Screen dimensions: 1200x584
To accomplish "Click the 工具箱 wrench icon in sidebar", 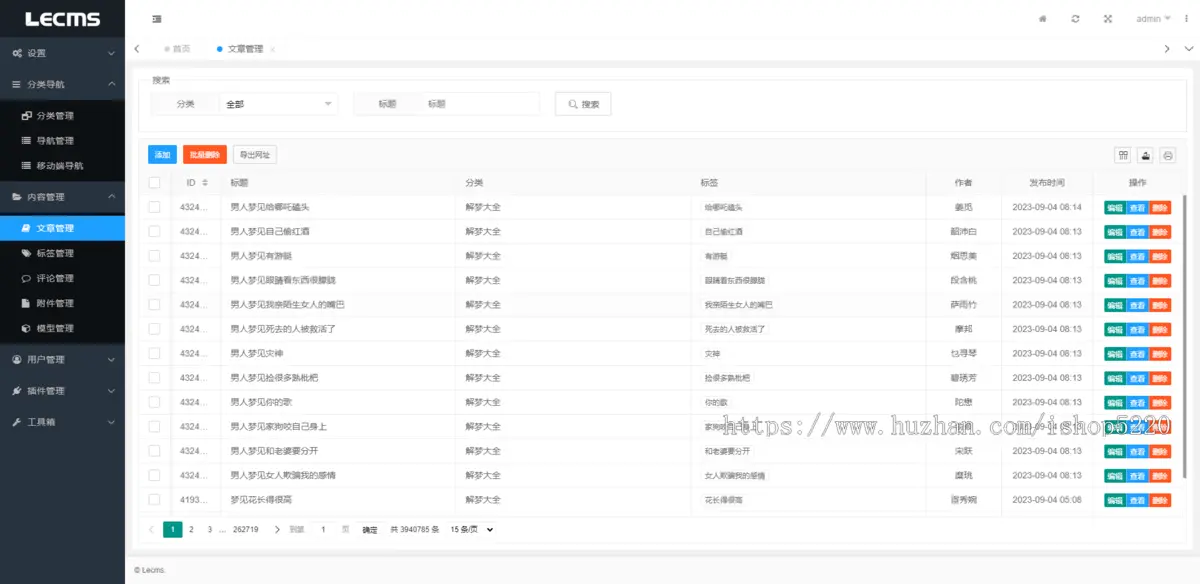I will pyautogui.click(x=17, y=422).
